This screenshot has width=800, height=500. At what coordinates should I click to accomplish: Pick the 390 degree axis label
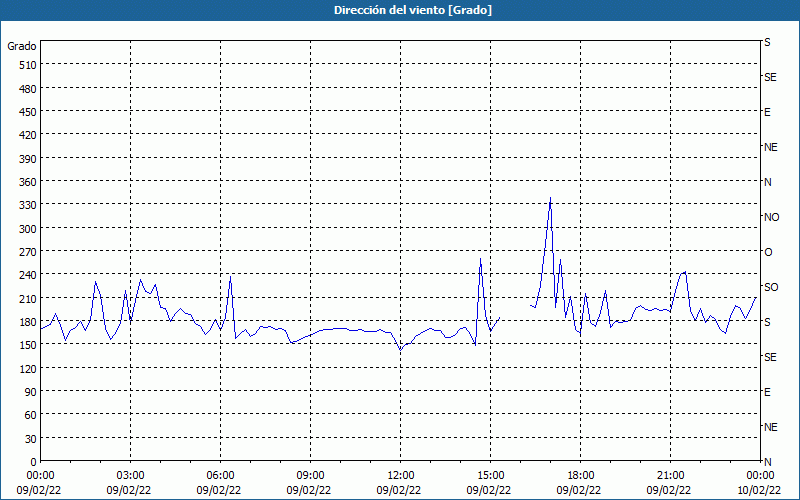[29, 159]
